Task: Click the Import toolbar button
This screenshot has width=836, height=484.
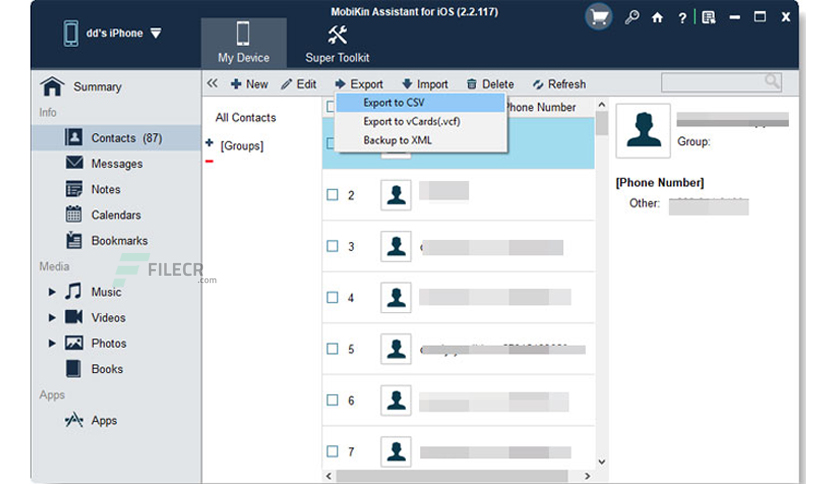Action: point(425,84)
